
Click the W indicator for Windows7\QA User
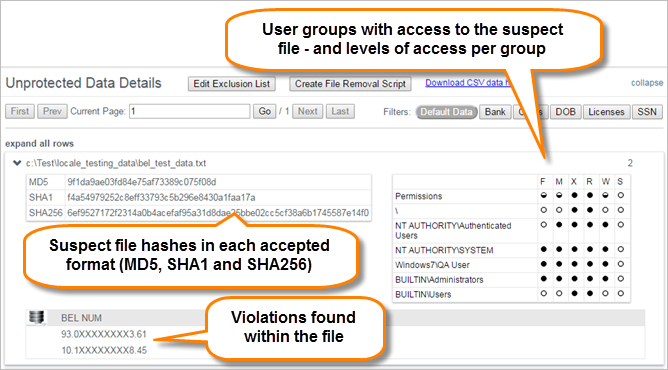tap(605, 264)
